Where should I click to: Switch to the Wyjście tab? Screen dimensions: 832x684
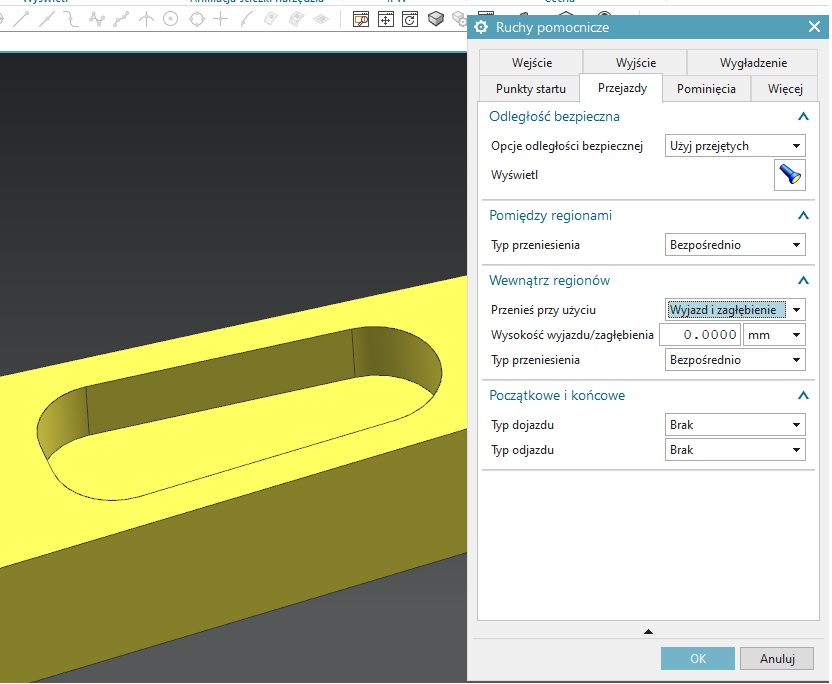tap(636, 63)
